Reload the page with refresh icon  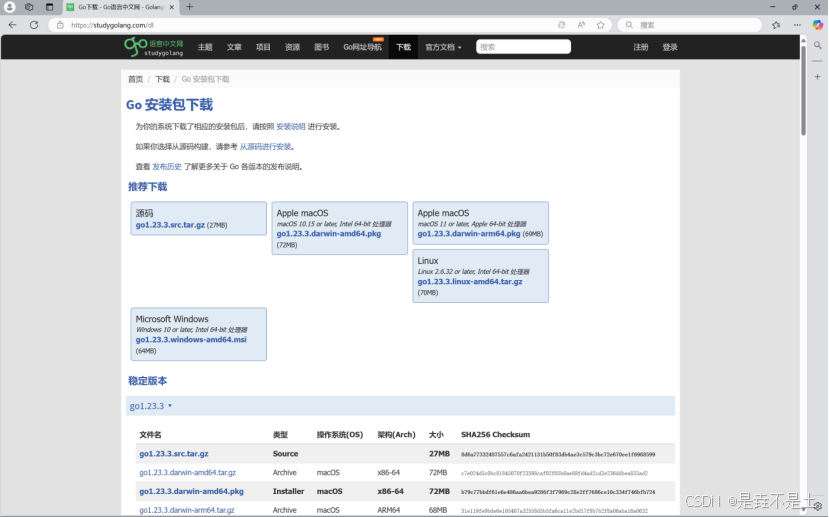coord(34,25)
